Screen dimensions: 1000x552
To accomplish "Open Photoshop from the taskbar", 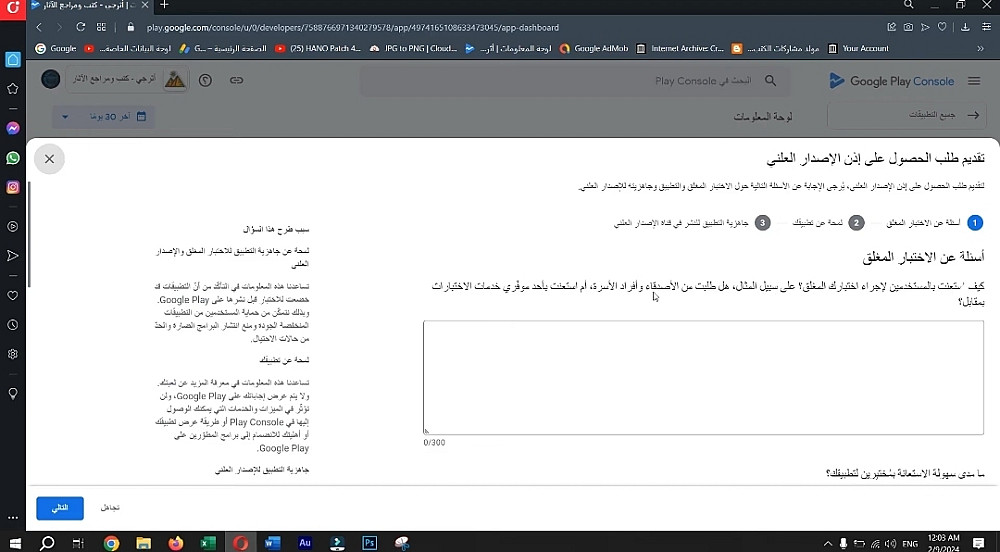I will pyautogui.click(x=369, y=543).
